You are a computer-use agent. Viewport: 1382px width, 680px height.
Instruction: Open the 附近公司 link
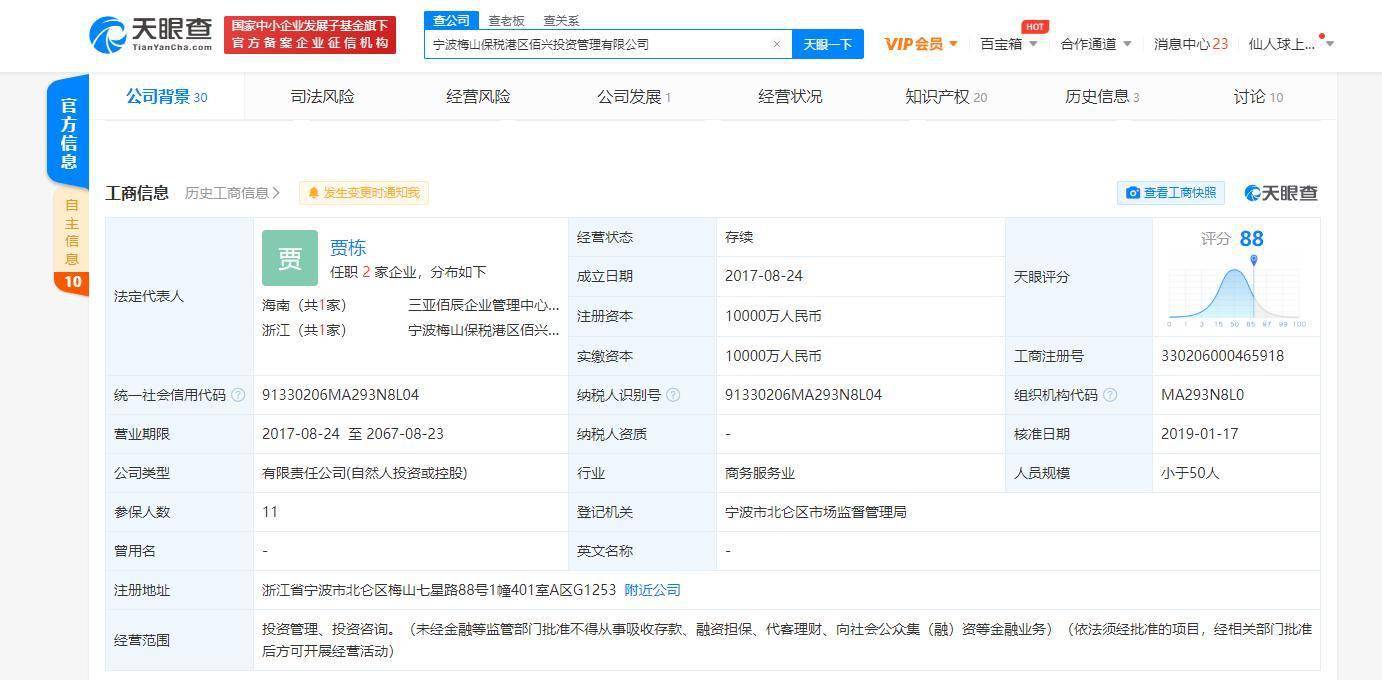[x=652, y=590]
